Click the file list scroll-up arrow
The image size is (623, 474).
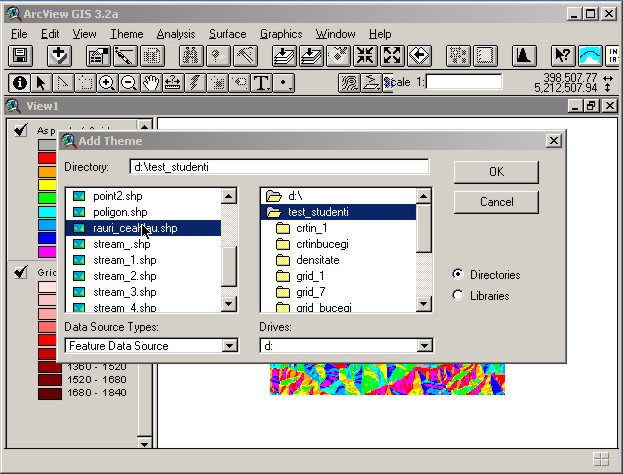click(x=229, y=196)
